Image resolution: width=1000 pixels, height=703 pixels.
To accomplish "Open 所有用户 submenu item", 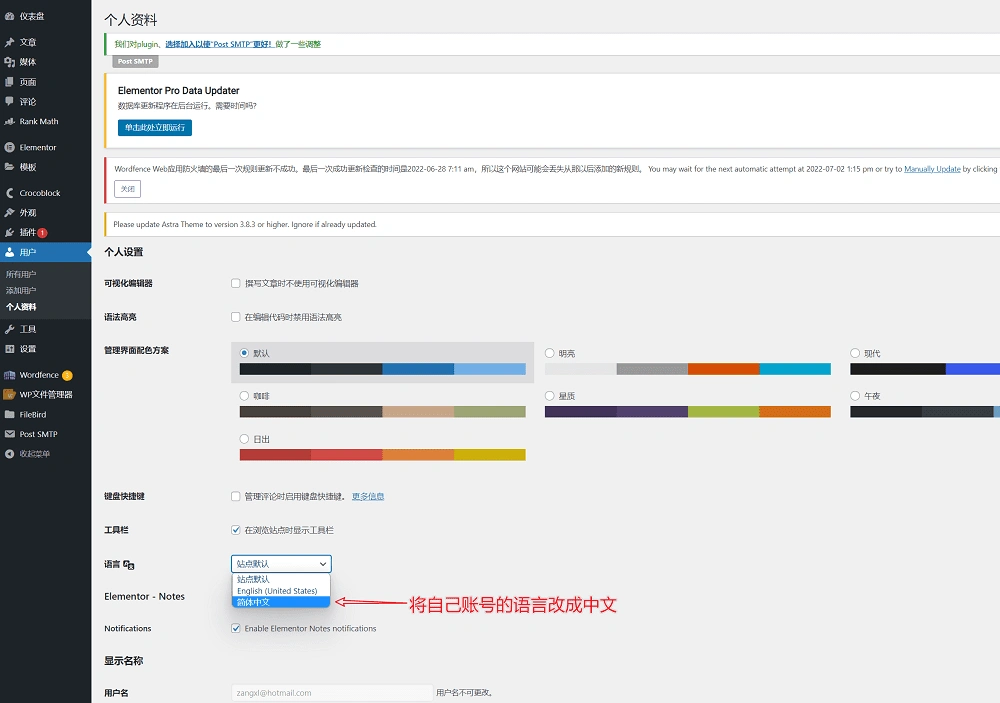I will coord(21,274).
